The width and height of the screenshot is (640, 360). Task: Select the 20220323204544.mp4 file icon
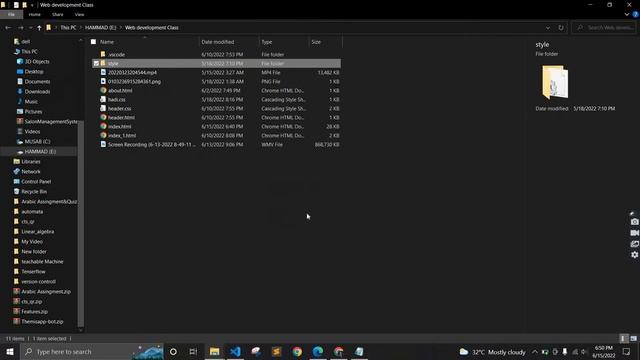pos(103,72)
